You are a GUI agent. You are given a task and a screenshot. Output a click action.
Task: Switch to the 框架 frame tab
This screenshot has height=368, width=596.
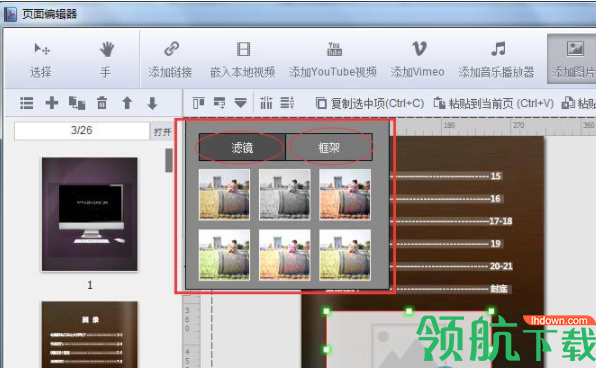[329, 148]
